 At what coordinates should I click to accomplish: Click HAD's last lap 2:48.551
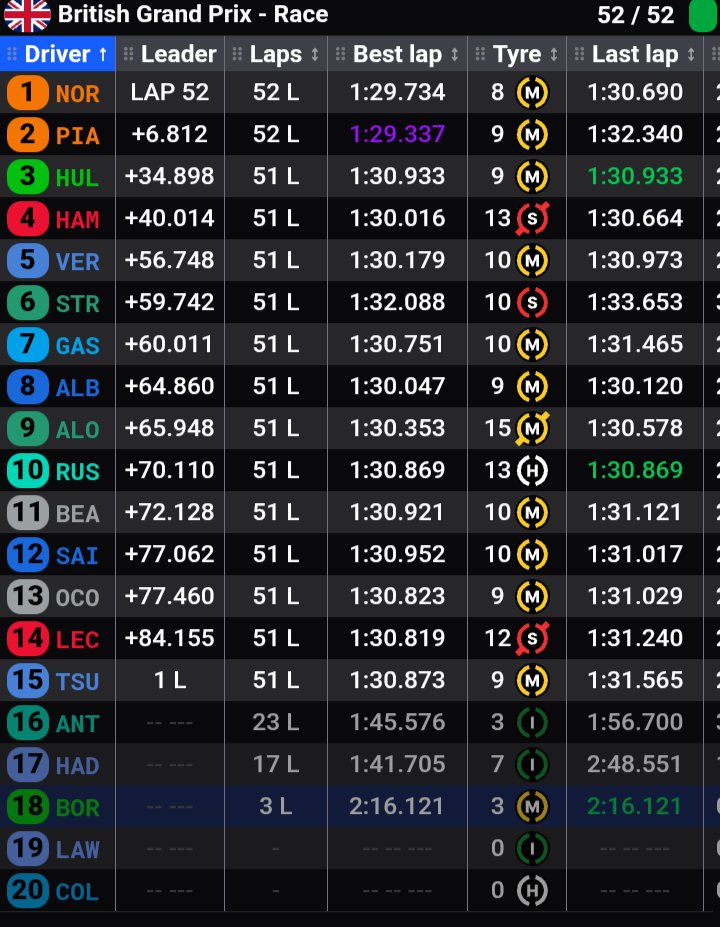click(x=635, y=764)
